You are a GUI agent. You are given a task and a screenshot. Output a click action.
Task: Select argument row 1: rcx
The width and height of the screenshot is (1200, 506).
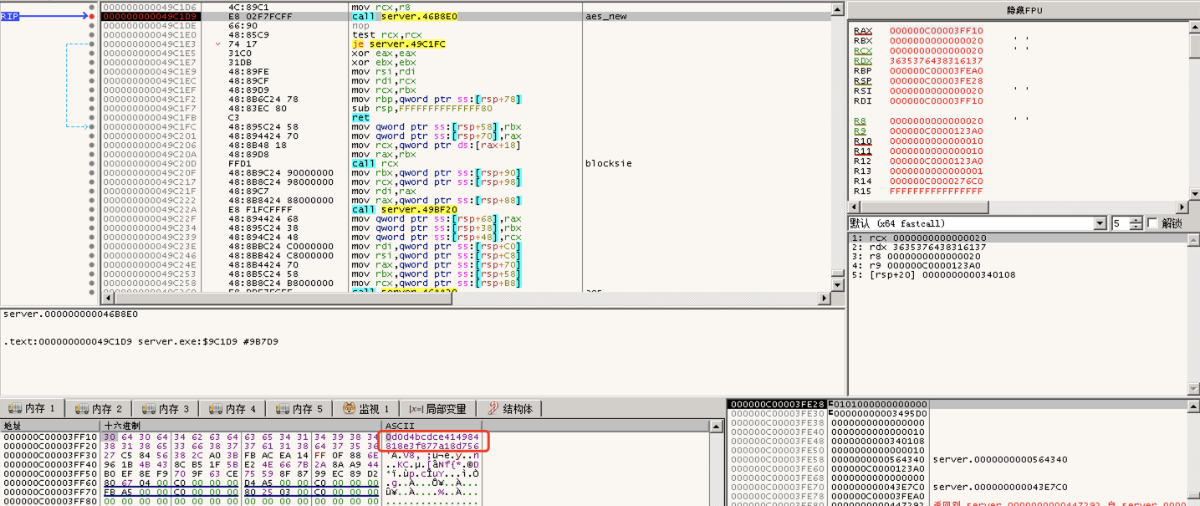click(x=1015, y=238)
